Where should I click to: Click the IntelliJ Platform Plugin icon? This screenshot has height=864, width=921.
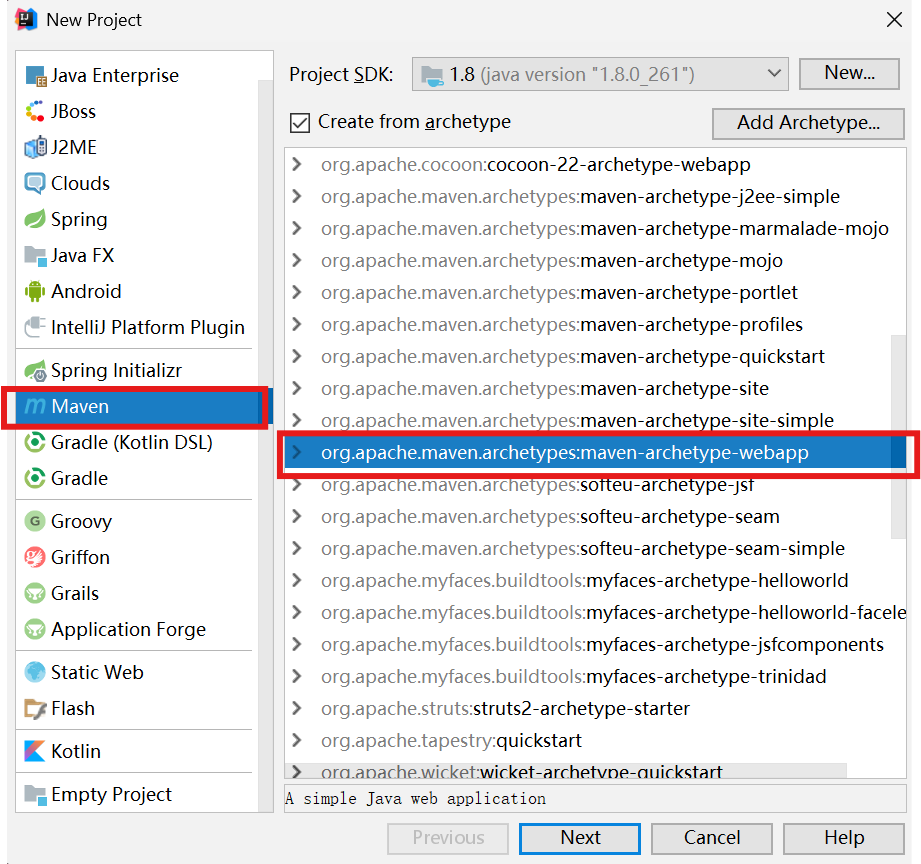click(35, 327)
